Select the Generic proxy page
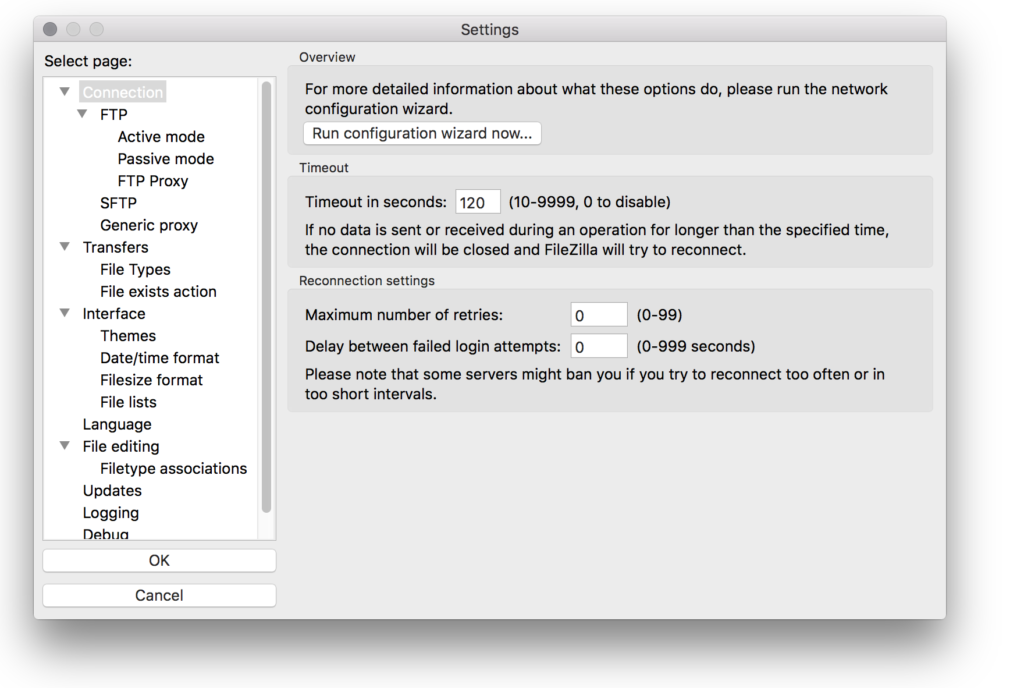 pyautogui.click(x=147, y=225)
